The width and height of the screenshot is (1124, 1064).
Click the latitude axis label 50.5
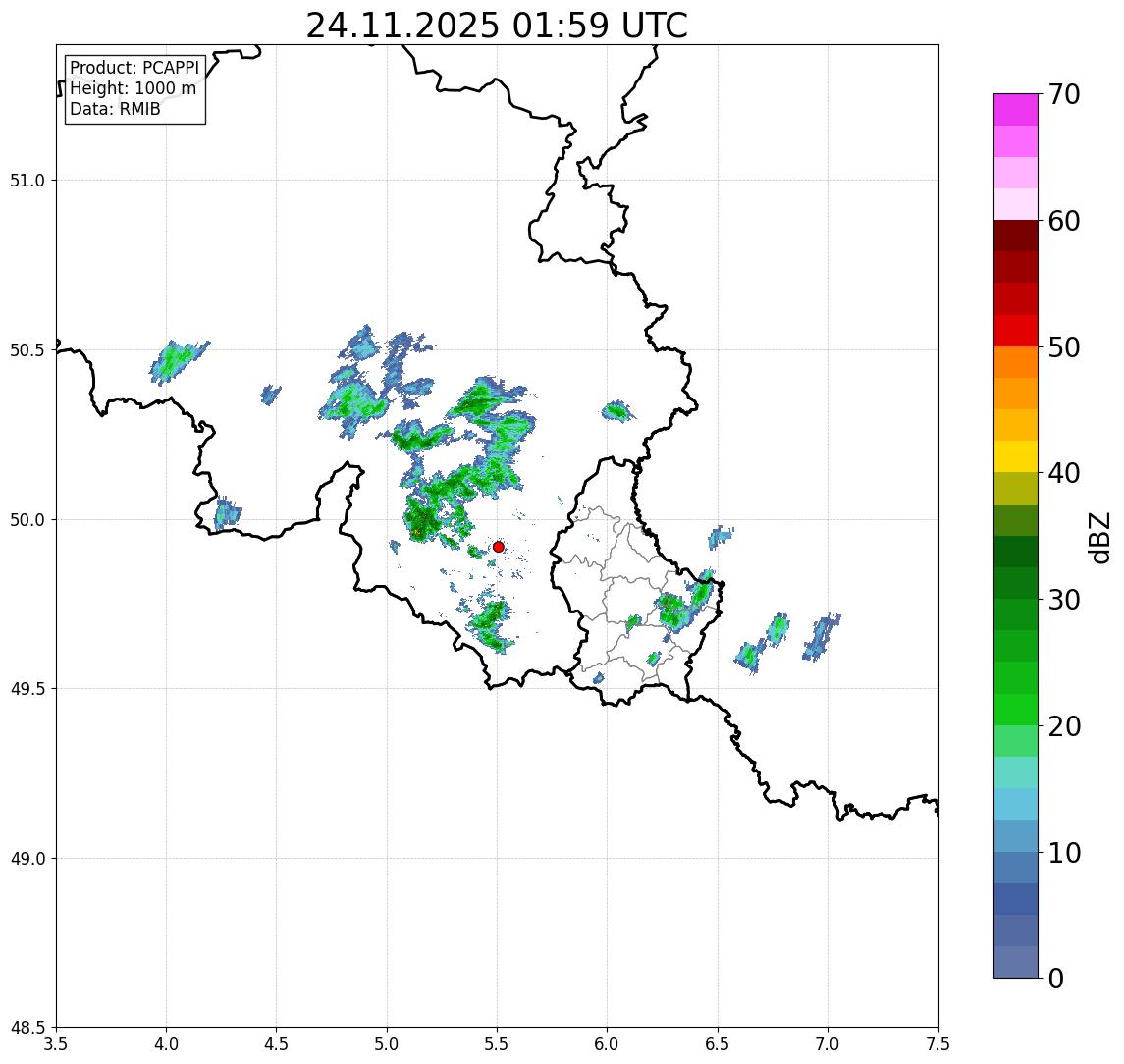click(27, 350)
